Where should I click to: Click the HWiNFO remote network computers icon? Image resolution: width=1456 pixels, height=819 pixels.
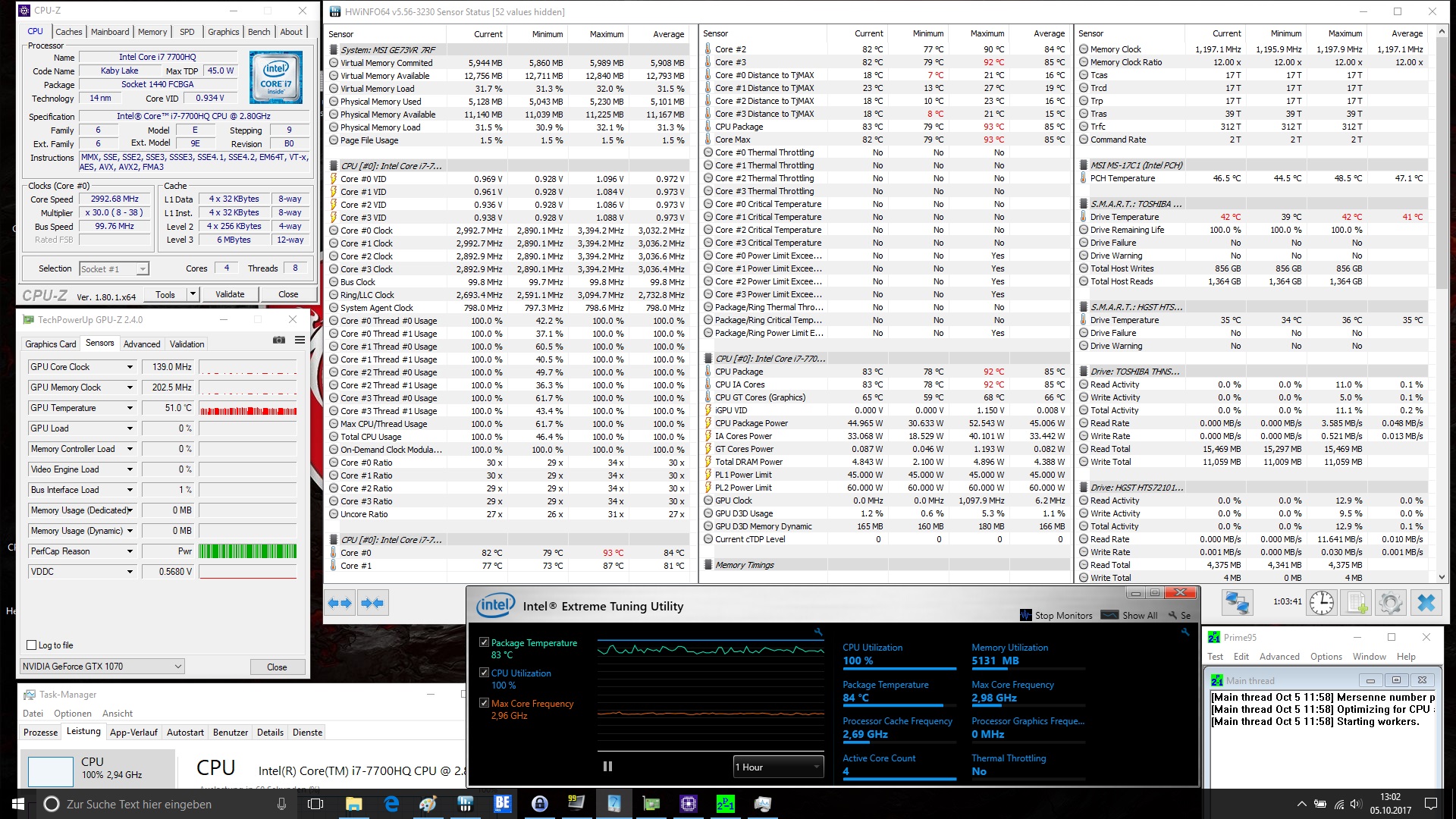pos(1238,603)
